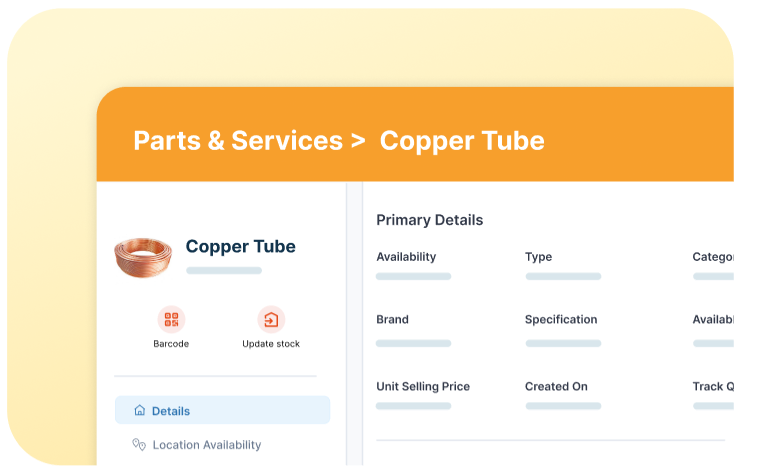Select the Type field value placeholder
This screenshot has height=472, width=761.
click(x=563, y=276)
